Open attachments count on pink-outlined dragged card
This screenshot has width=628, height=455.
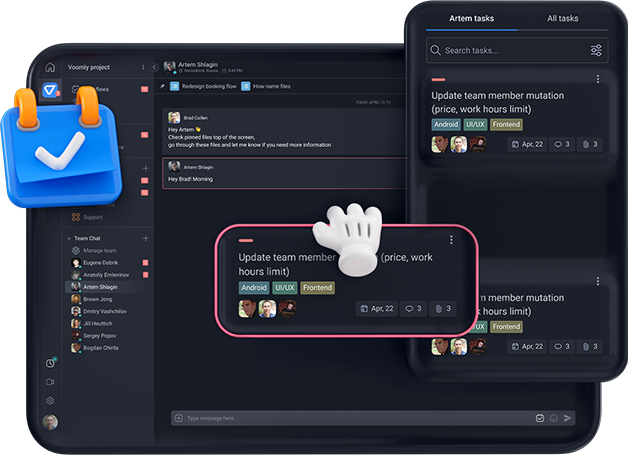[443, 309]
